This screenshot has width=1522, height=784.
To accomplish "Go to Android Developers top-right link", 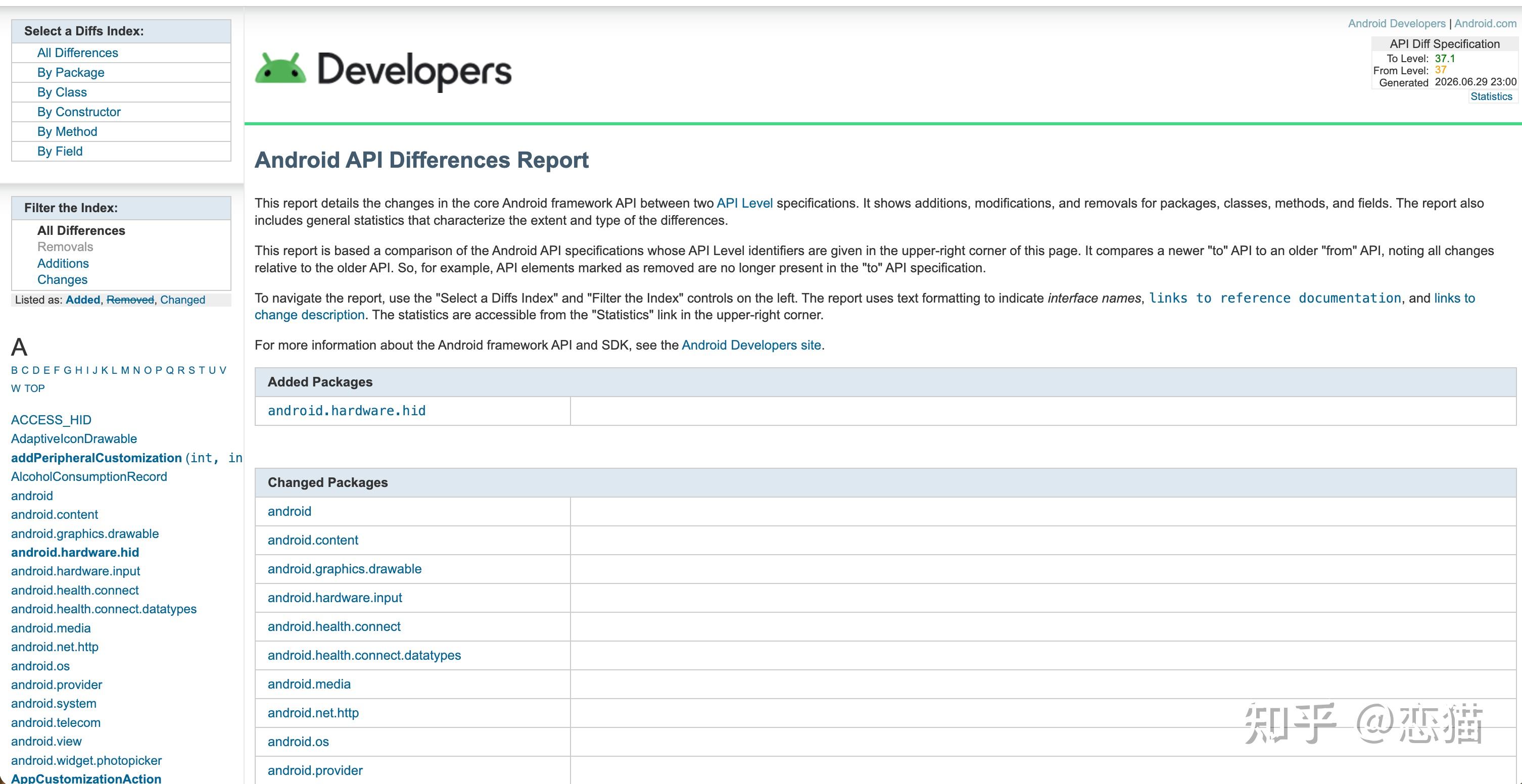I will click(x=1396, y=24).
